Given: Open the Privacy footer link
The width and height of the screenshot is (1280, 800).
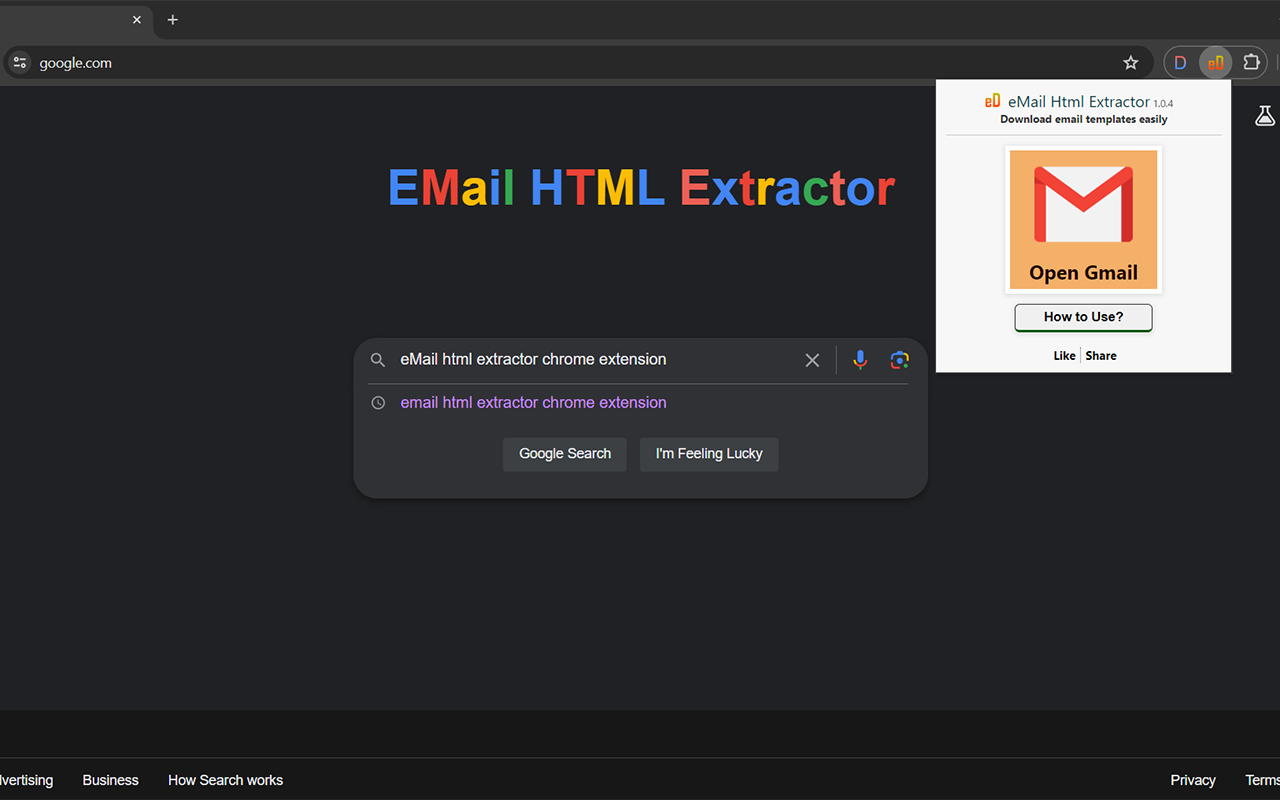Looking at the screenshot, I should (1193, 780).
